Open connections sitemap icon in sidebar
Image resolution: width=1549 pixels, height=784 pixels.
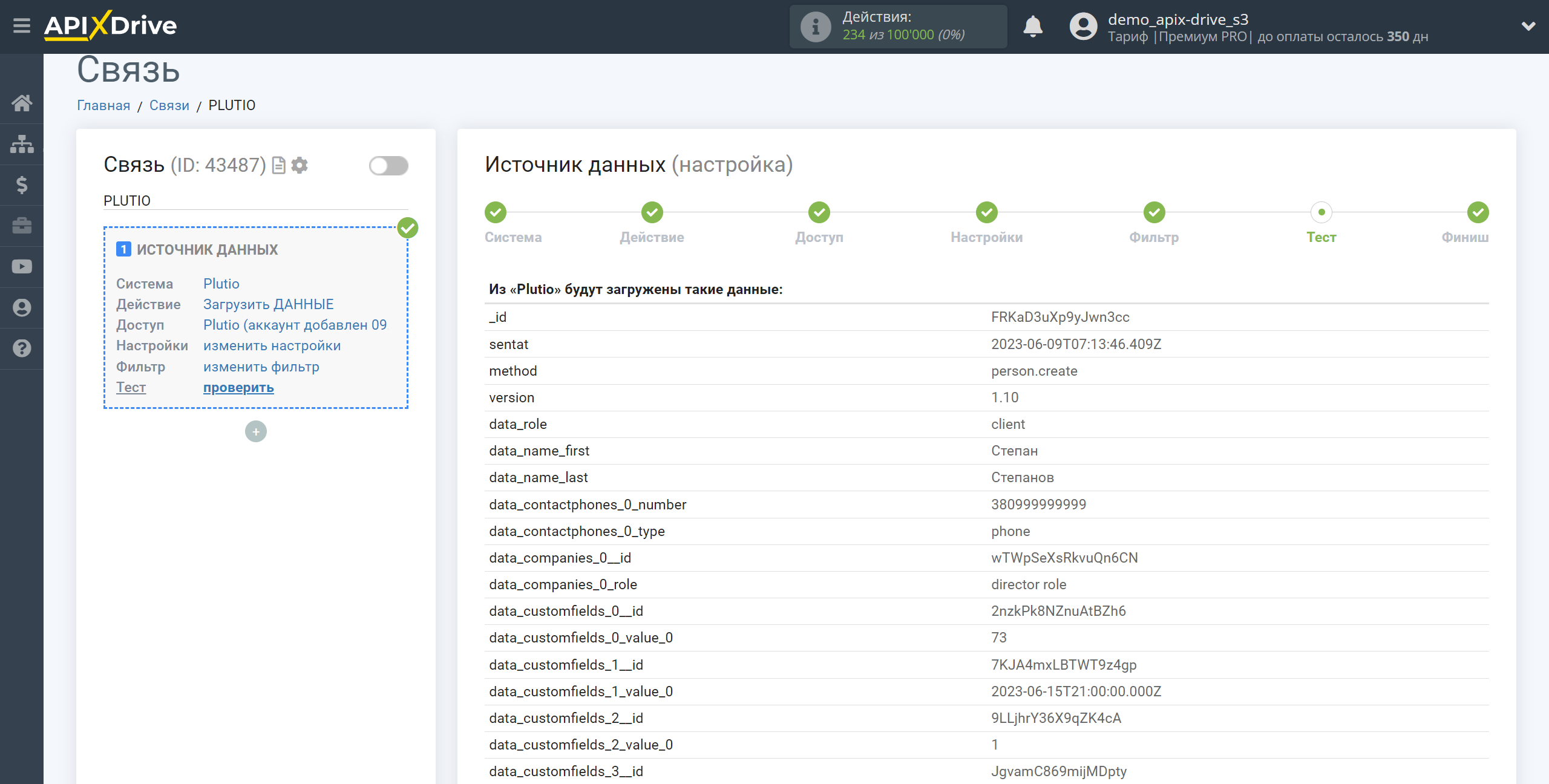coord(22,144)
